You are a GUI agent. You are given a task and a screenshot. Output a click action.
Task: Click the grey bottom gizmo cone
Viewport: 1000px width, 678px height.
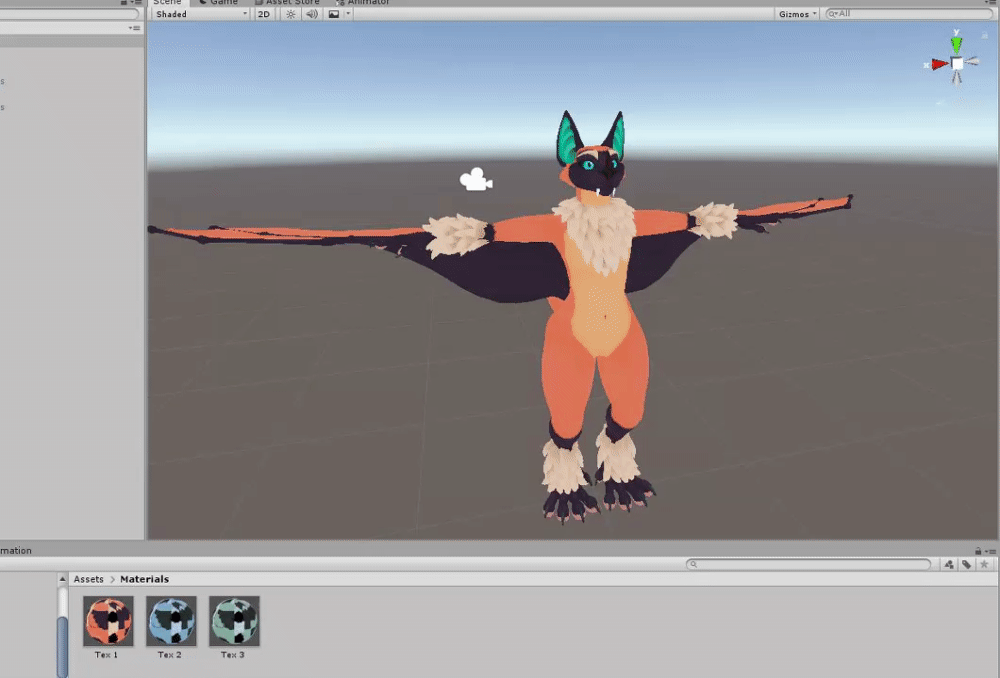(956, 77)
